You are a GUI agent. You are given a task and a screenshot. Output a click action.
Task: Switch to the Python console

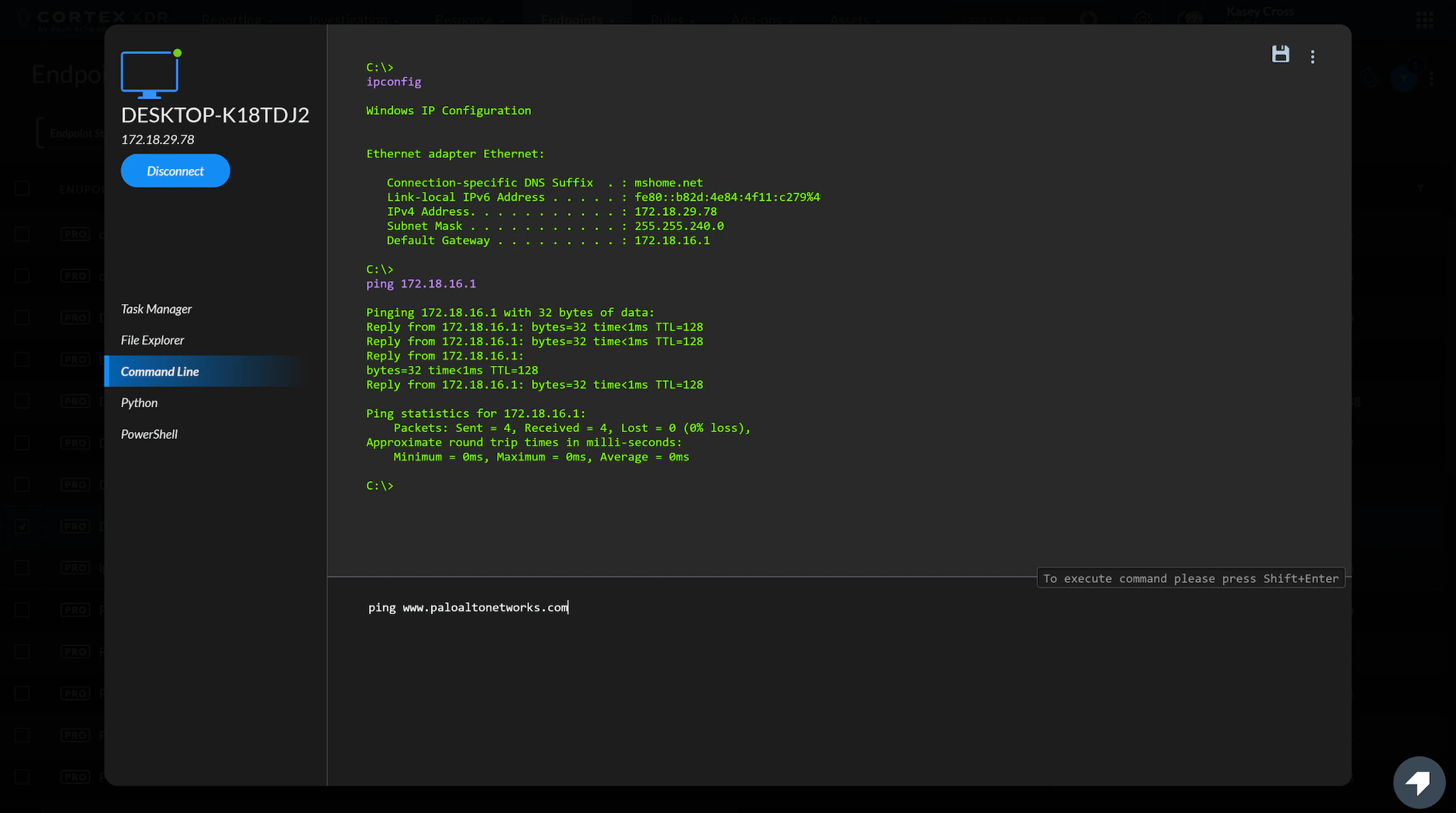click(x=139, y=403)
